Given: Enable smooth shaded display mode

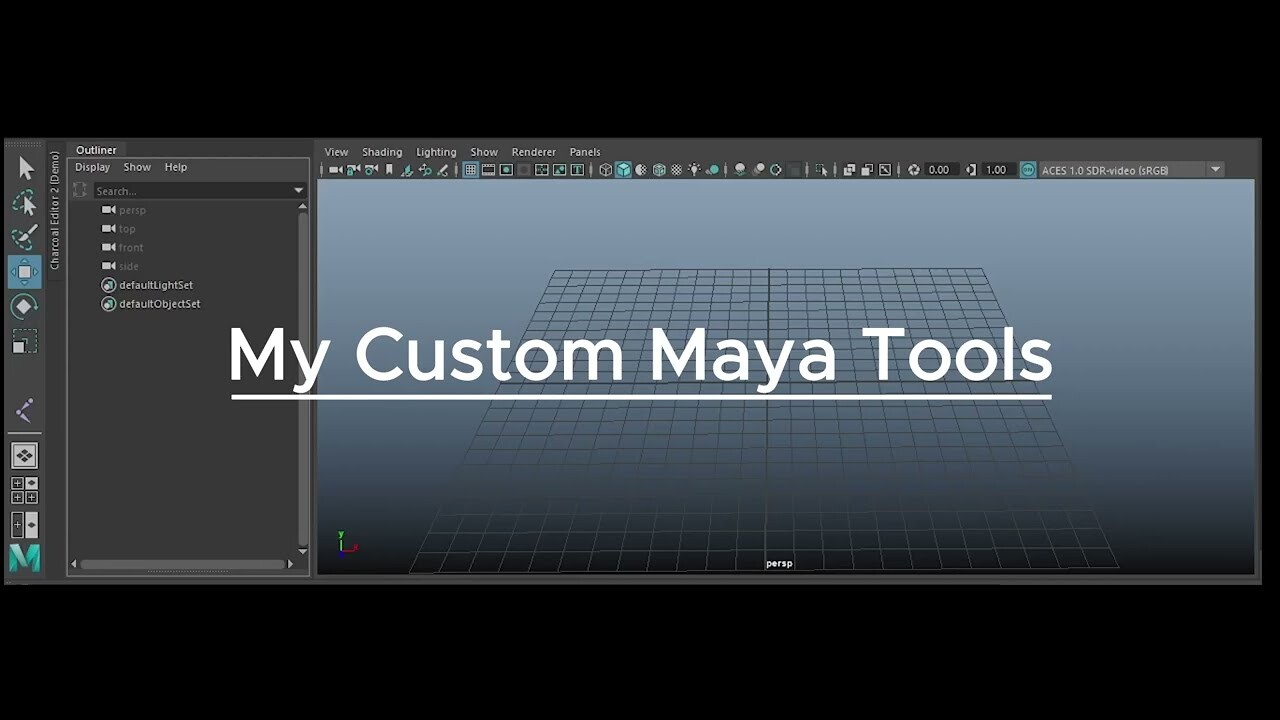Looking at the screenshot, I should [624, 170].
